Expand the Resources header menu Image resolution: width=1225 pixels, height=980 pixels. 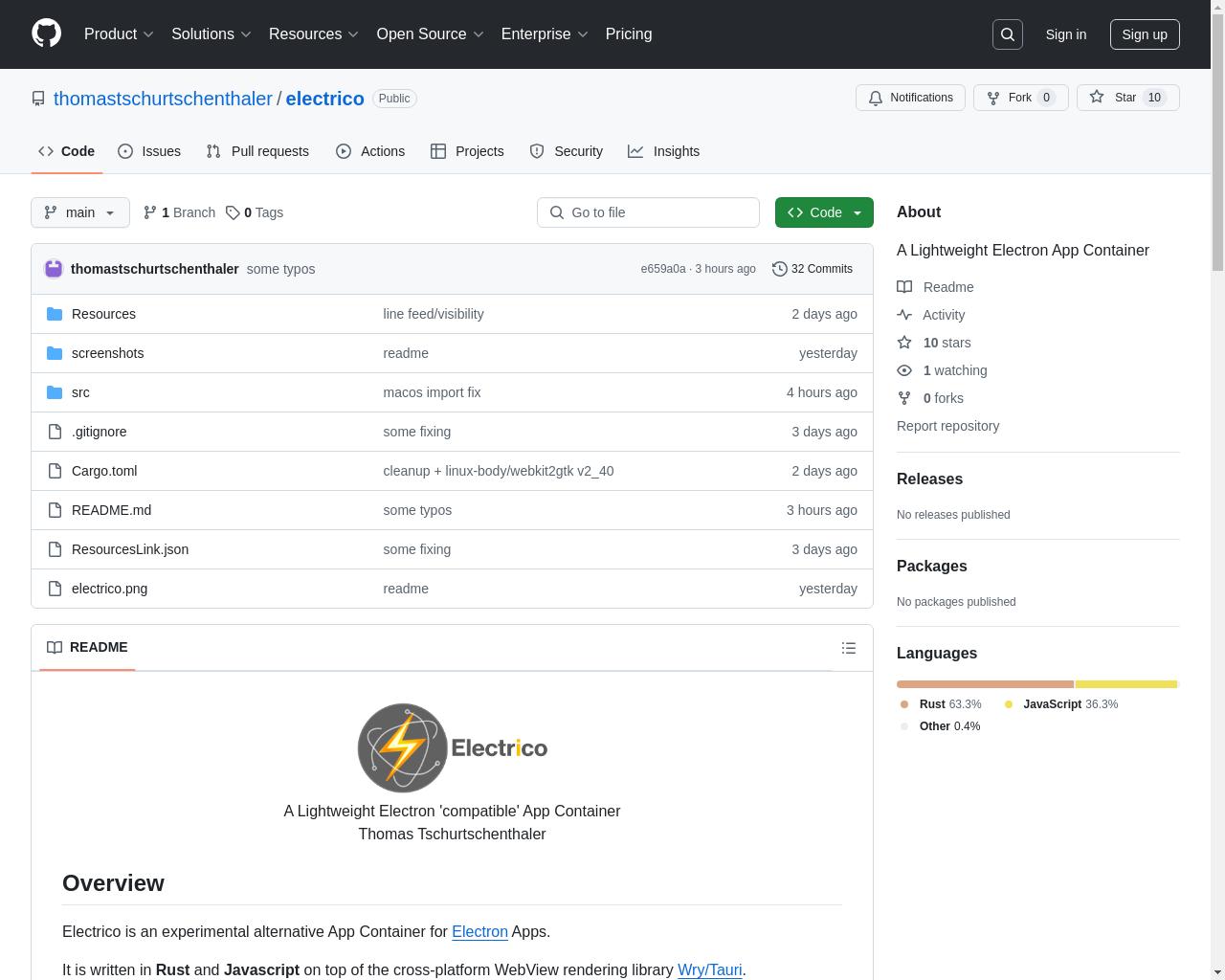pyautogui.click(x=314, y=34)
